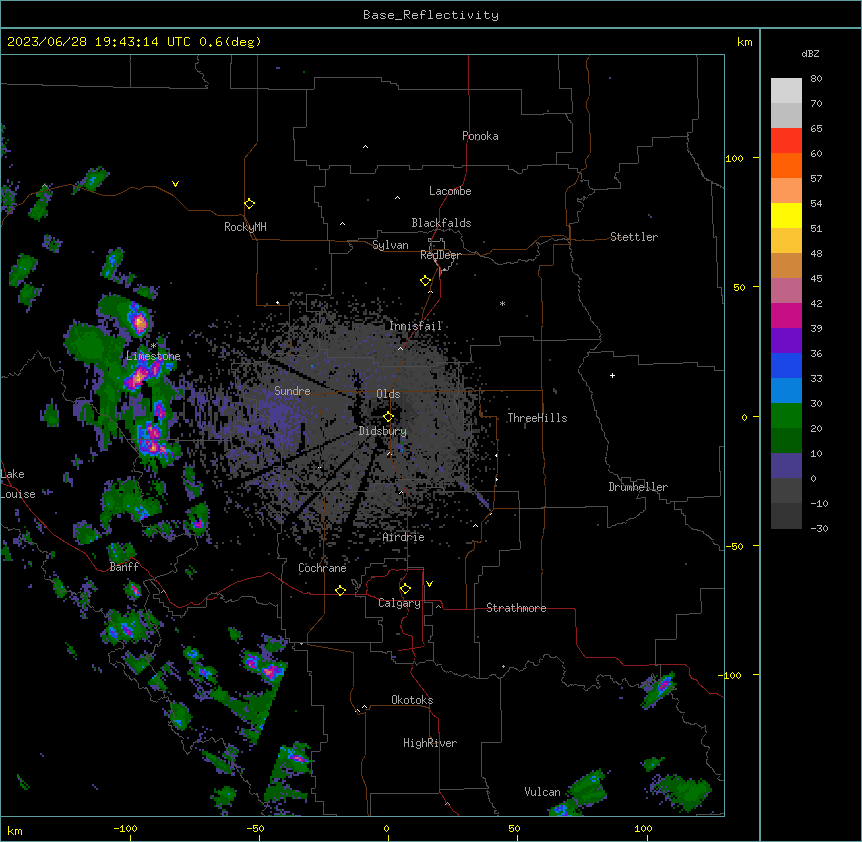
Task: Click the km unit label beside the timestamp
Action: click(x=744, y=42)
